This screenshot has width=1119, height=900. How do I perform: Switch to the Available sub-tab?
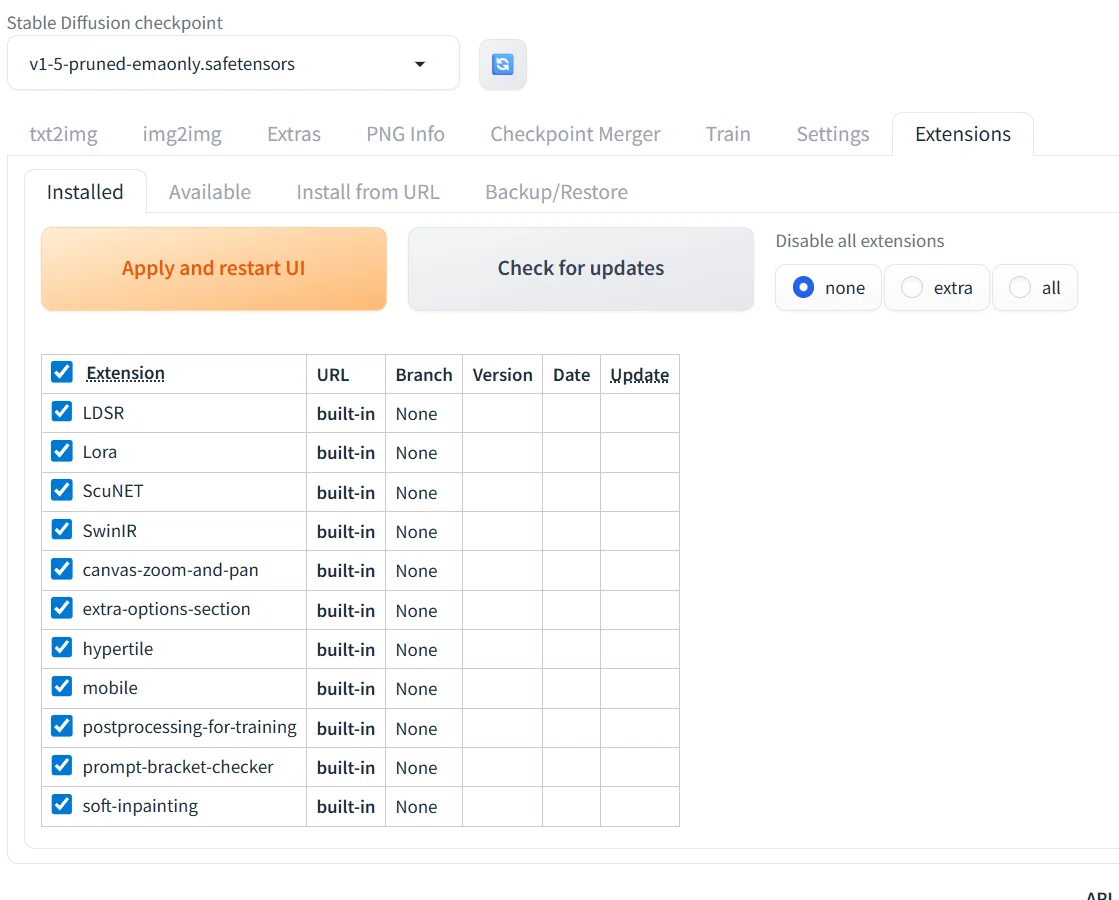click(210, 192)
